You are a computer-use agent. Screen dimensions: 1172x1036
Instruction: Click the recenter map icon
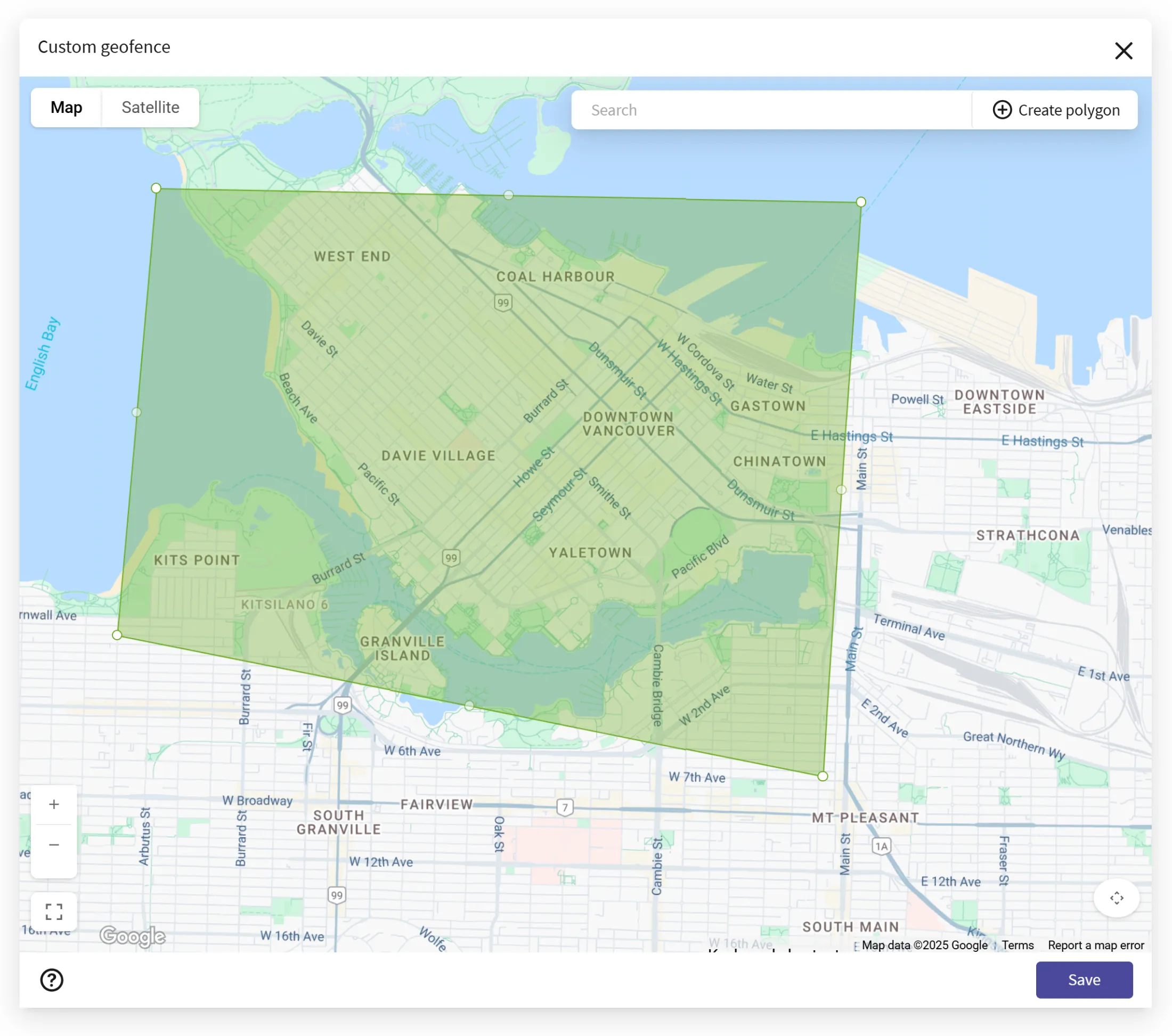(1116, 898)
